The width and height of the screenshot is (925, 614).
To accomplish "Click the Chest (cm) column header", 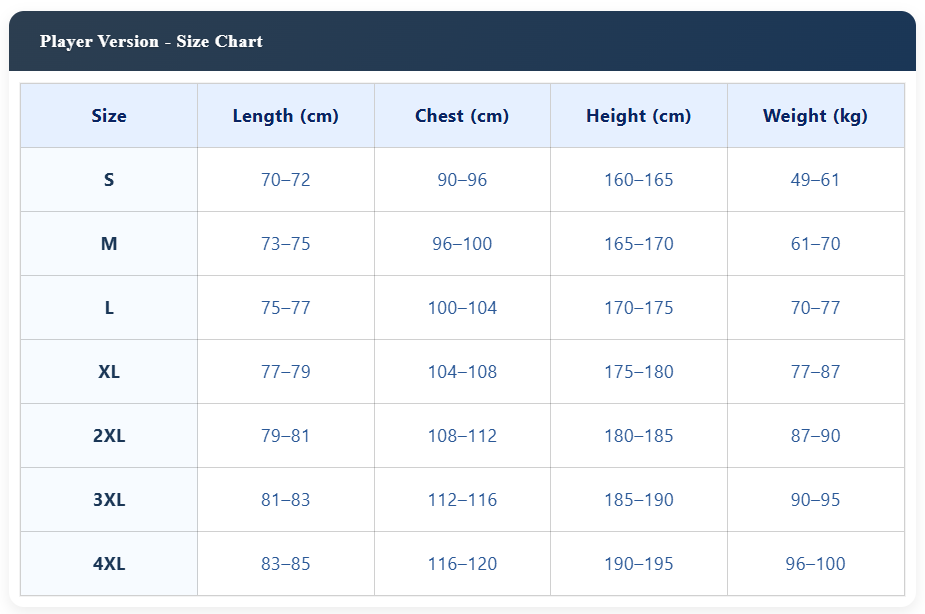I will pyautogui.click(x=462, y=116).
